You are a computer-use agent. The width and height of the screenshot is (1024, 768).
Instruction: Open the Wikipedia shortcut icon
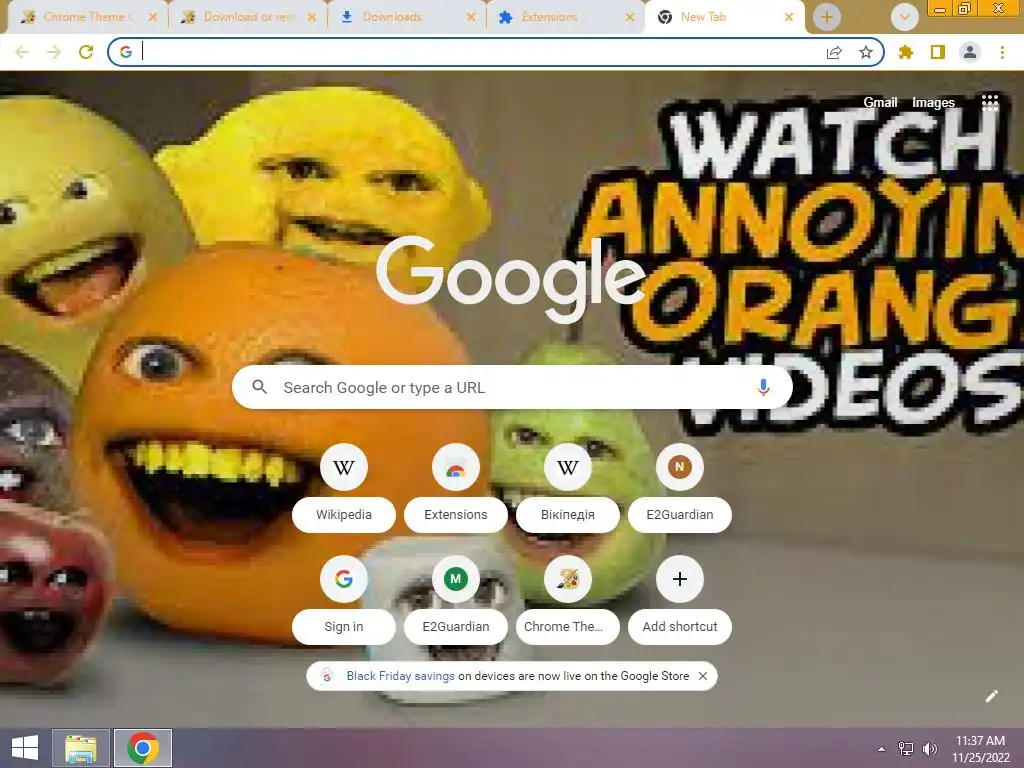pos(344,467)
